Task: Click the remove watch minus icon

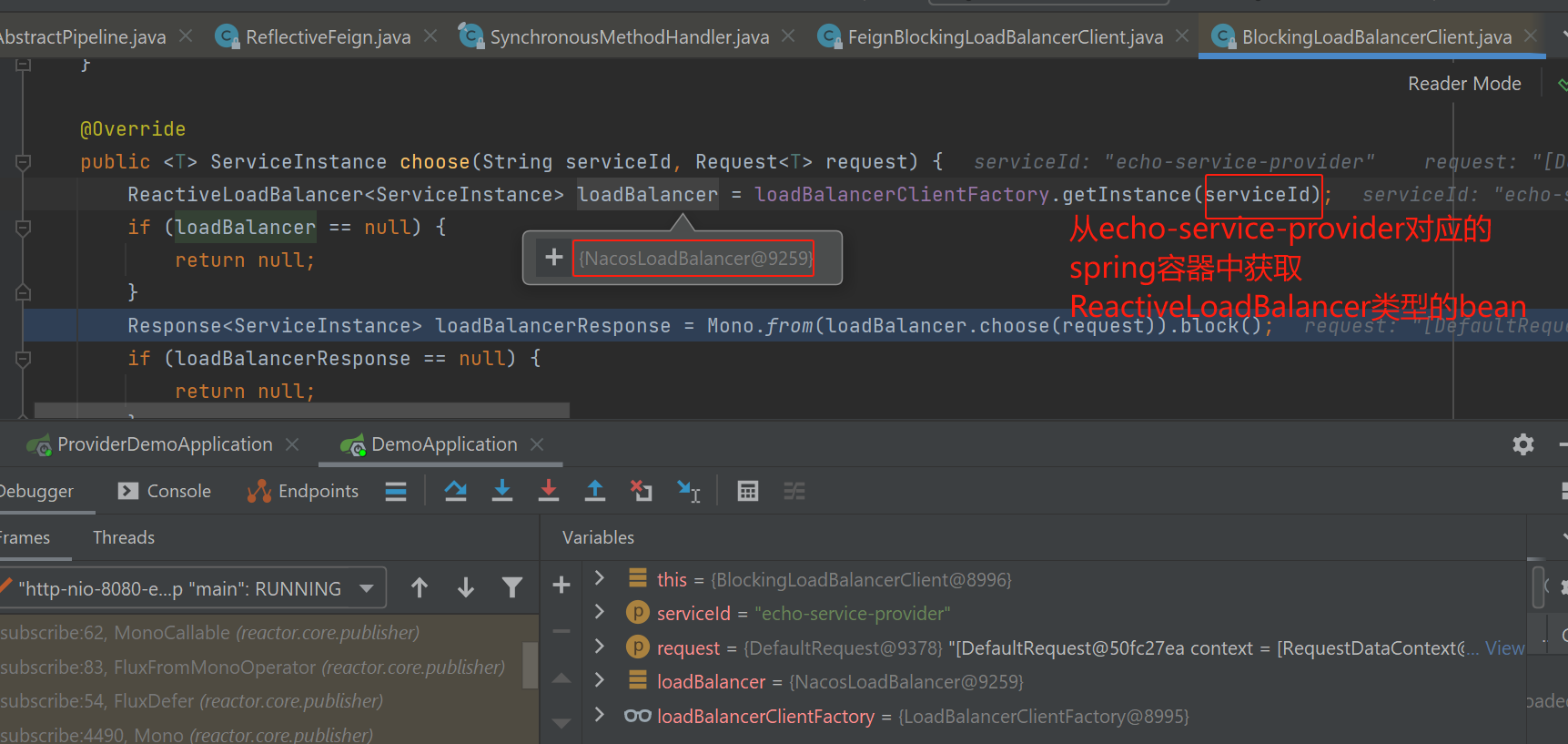Action: (561, 630)
